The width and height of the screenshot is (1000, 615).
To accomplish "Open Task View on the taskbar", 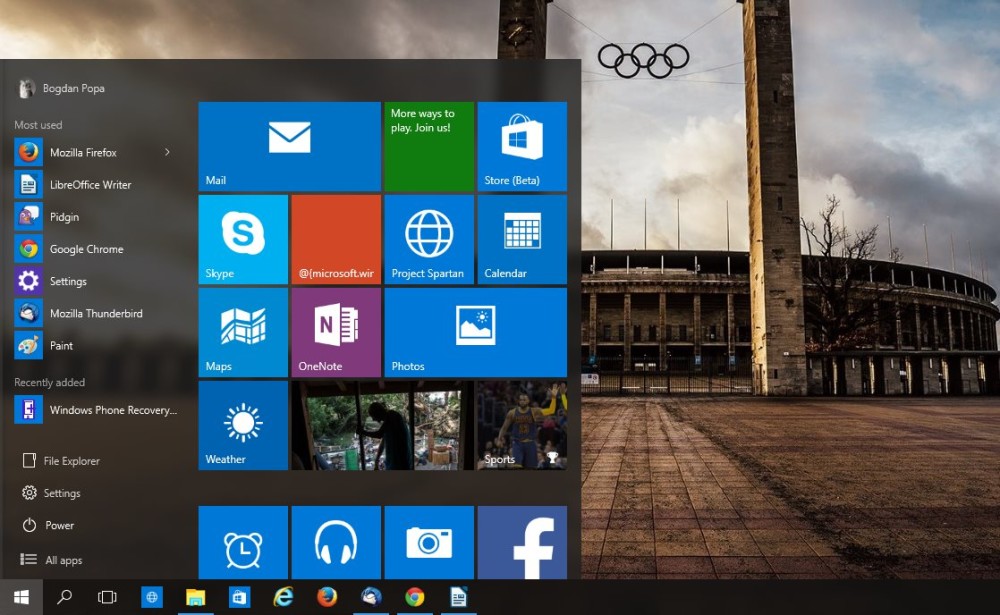I will pos(107,597).
